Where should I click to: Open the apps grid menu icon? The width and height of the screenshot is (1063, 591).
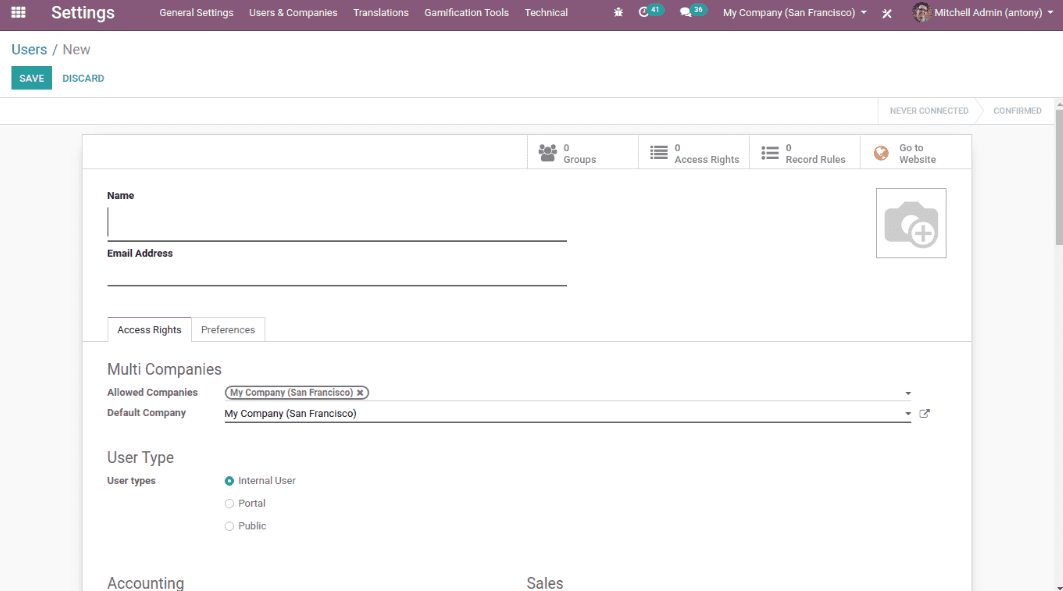(x=18, y=12)
